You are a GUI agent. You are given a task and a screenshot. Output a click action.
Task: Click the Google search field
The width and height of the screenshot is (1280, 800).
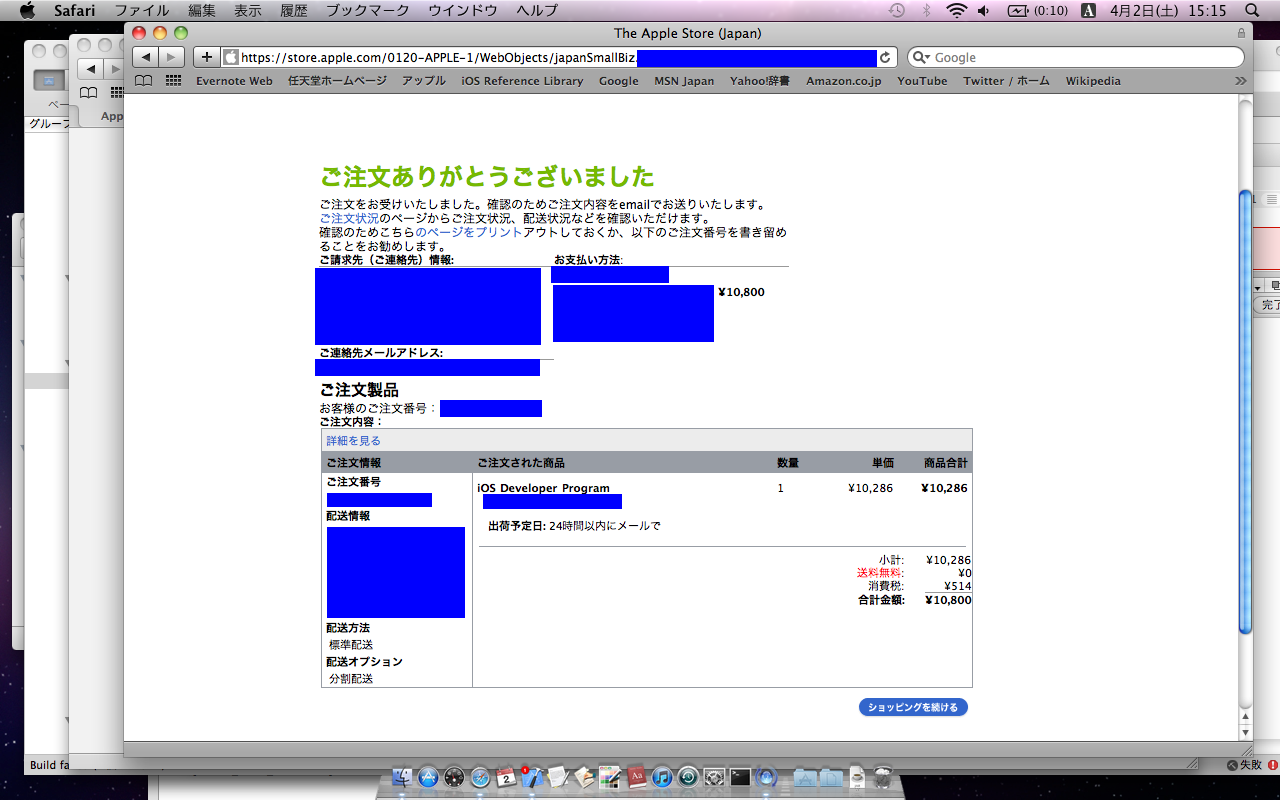[1075, 57]
